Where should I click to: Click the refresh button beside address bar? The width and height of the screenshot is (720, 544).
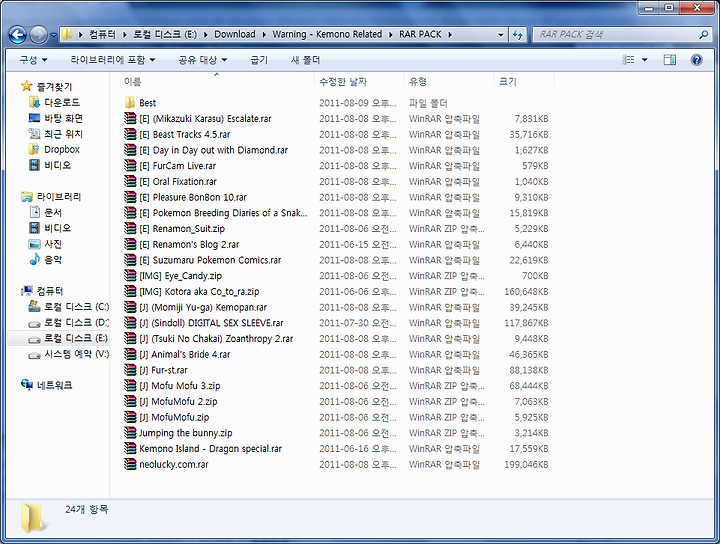(x=518, y=34)
